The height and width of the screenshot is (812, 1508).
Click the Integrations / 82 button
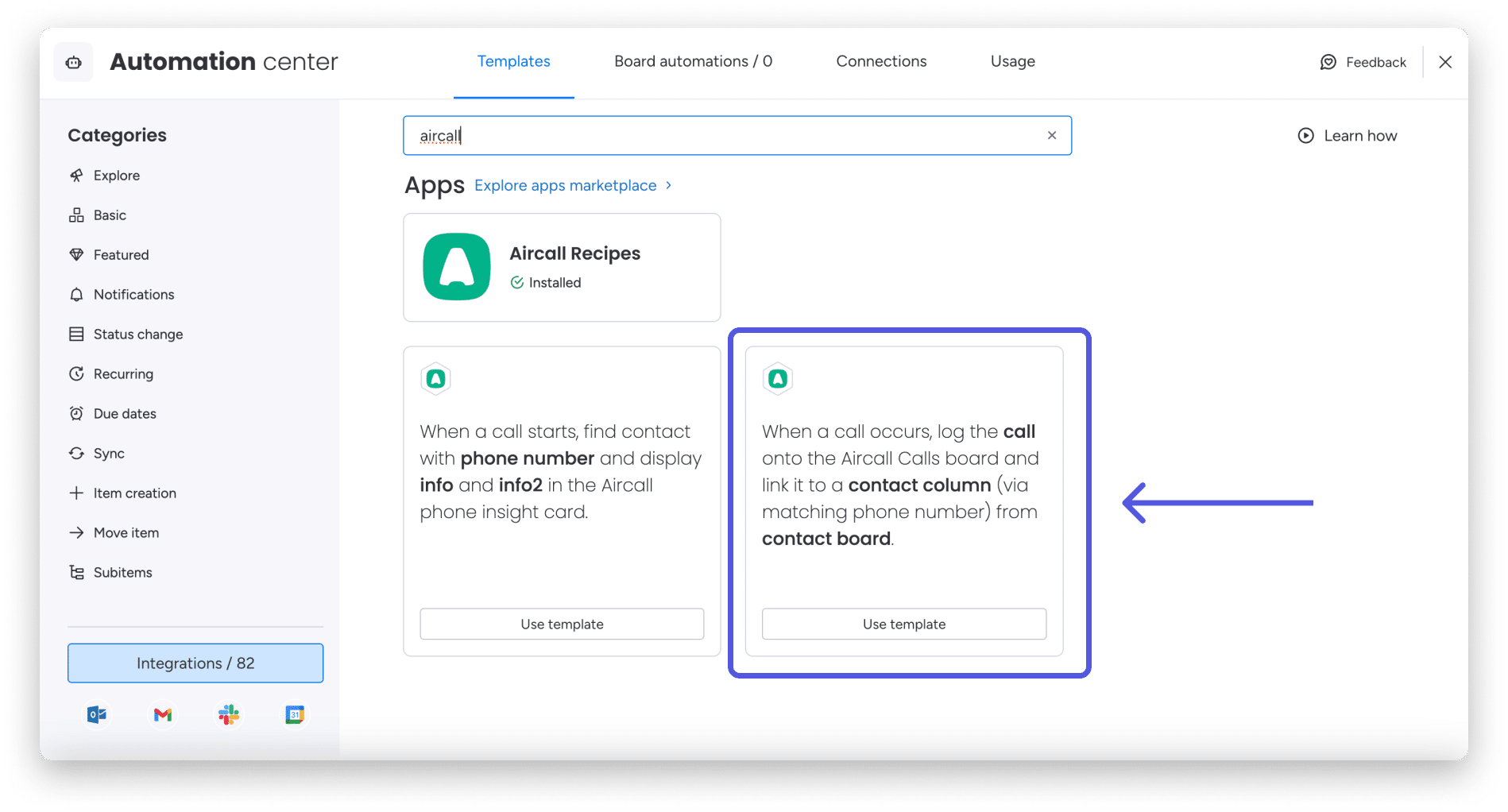pos(195,663)
